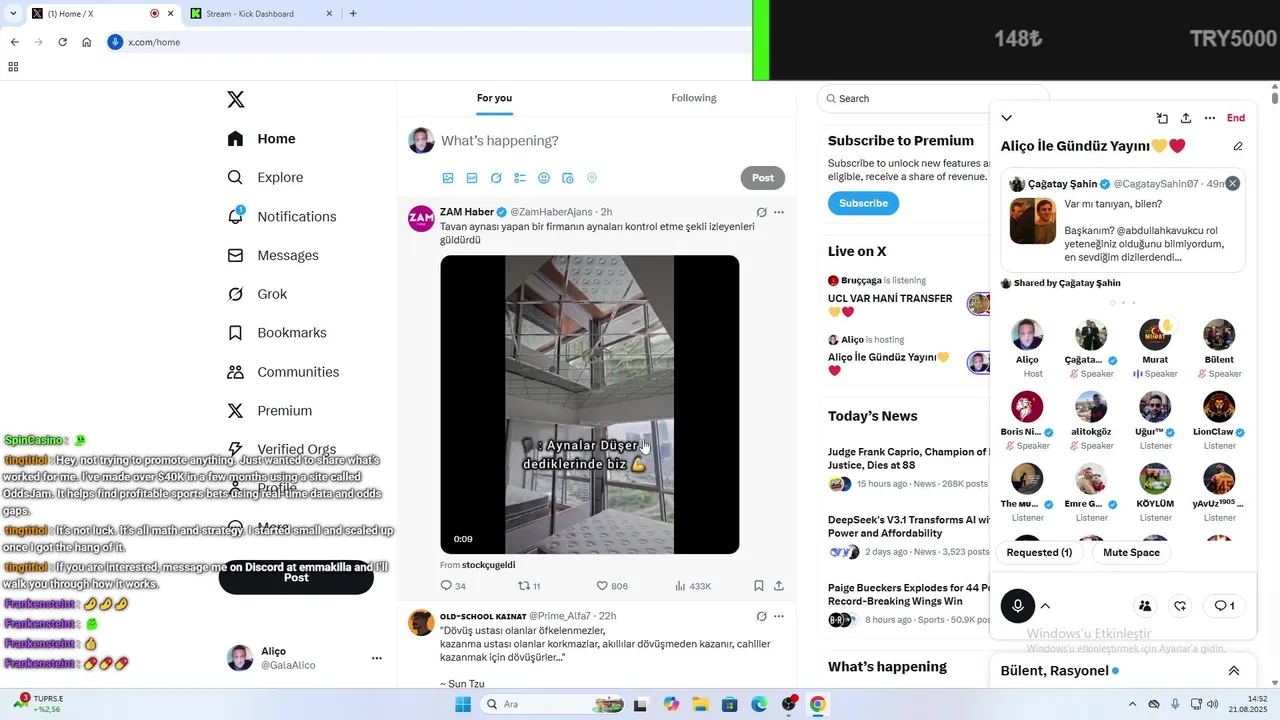Viewport: 1280px width, 720px height.
Task: Open Microsoft Store from the taskbar
Action: point(730,704)
